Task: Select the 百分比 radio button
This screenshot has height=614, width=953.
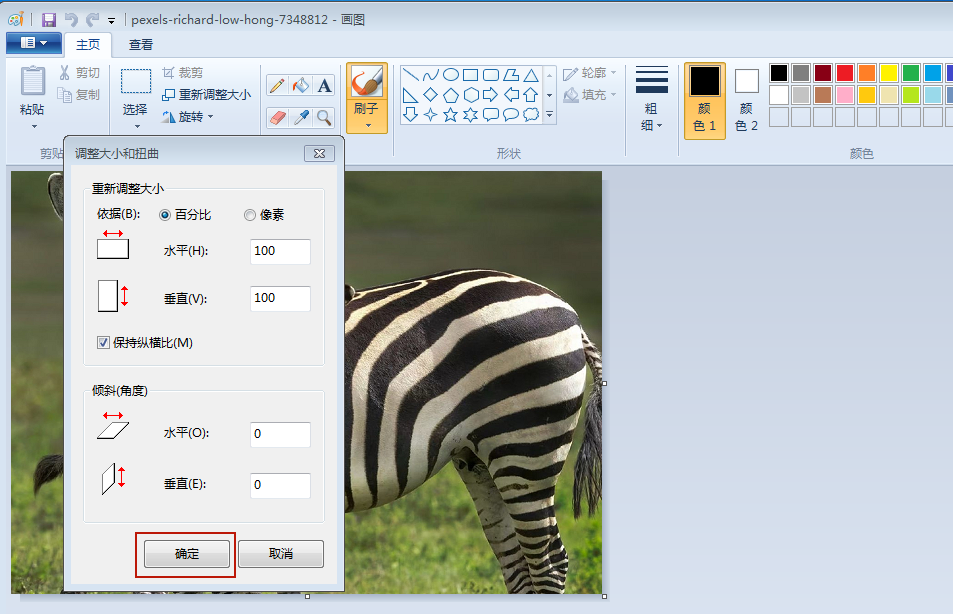Action: (165, 215)
